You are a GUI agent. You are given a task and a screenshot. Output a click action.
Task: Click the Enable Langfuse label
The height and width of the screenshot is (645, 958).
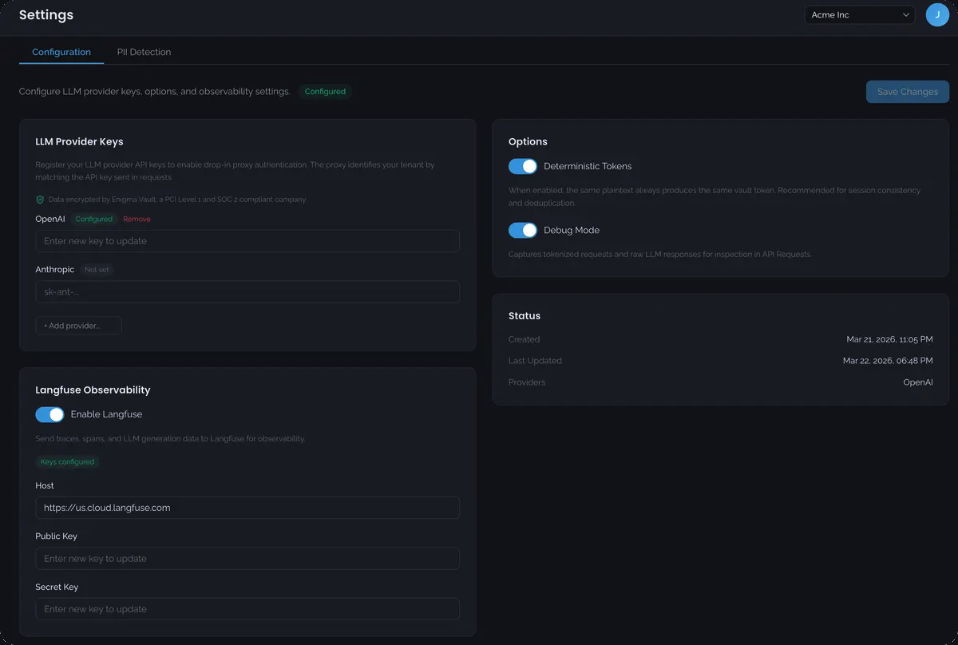(x=106, y=414)
